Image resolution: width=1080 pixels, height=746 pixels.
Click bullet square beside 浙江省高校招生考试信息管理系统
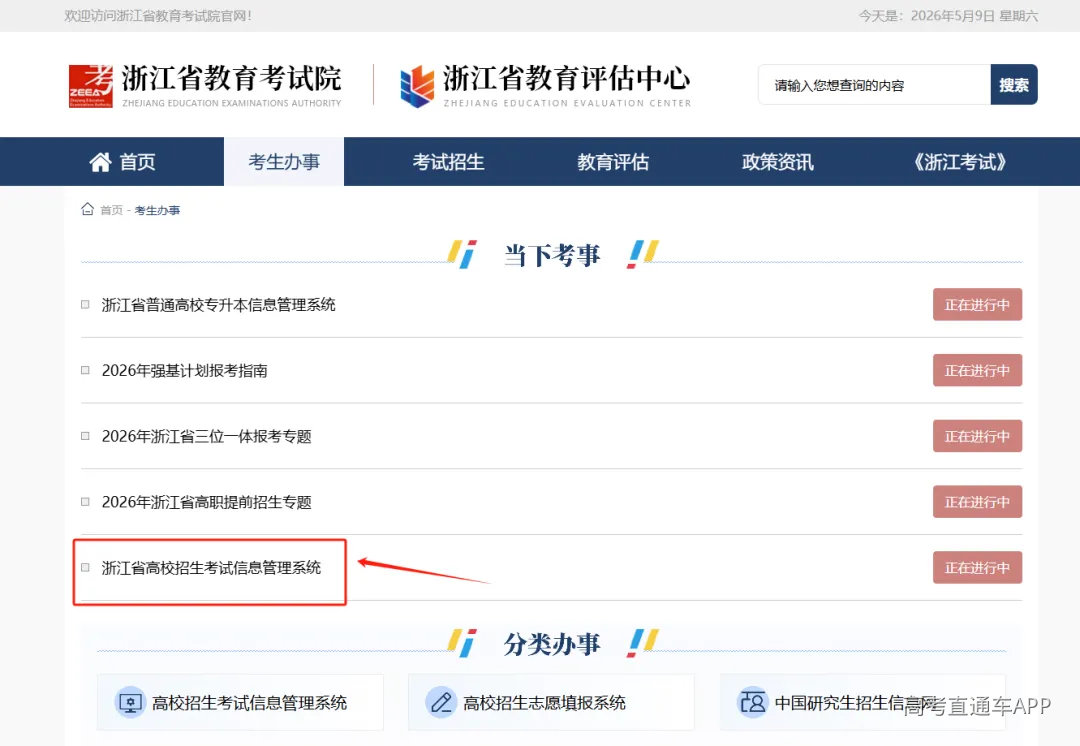[85, 568]
